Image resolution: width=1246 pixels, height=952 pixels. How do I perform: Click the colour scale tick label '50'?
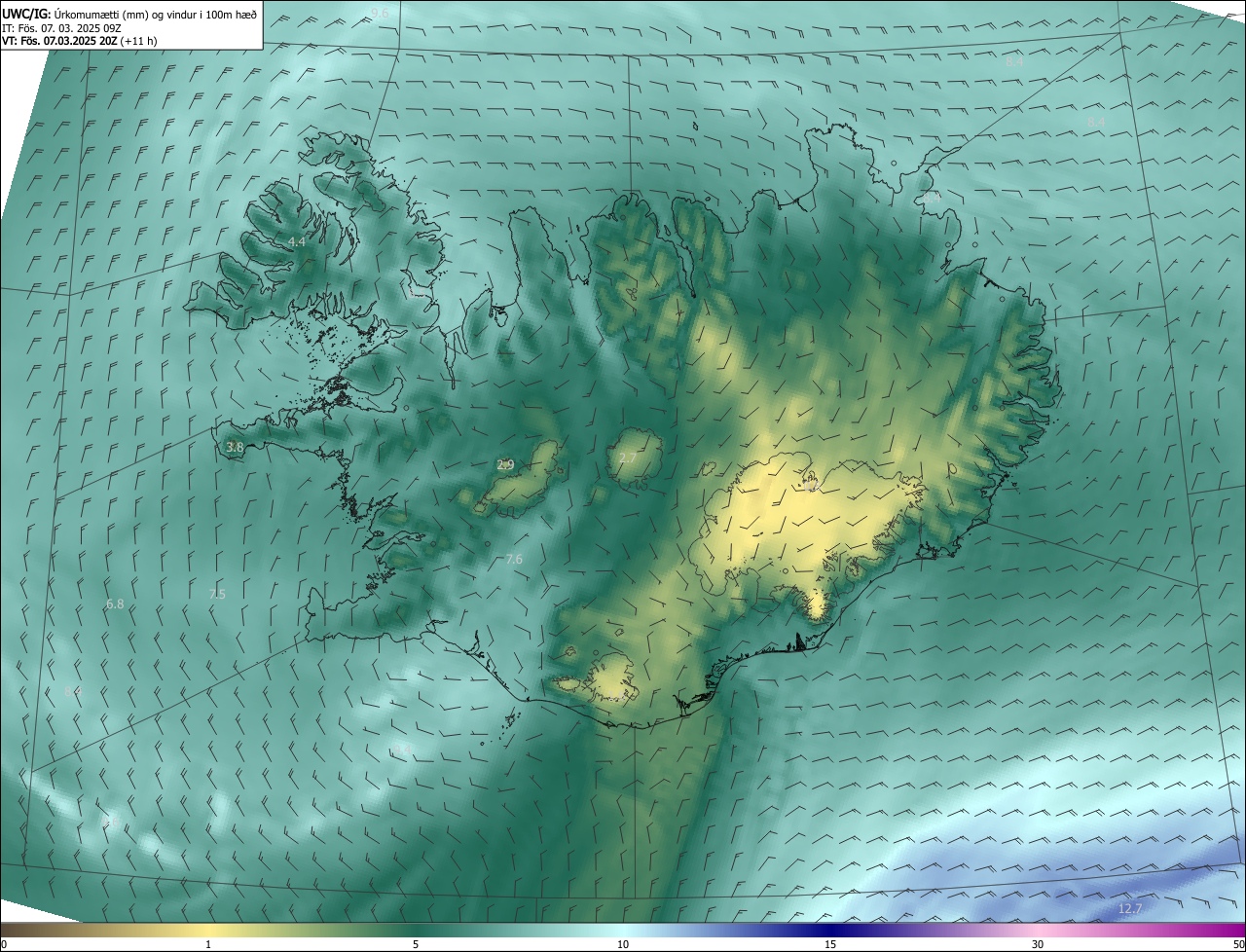tap(1238, 944)
